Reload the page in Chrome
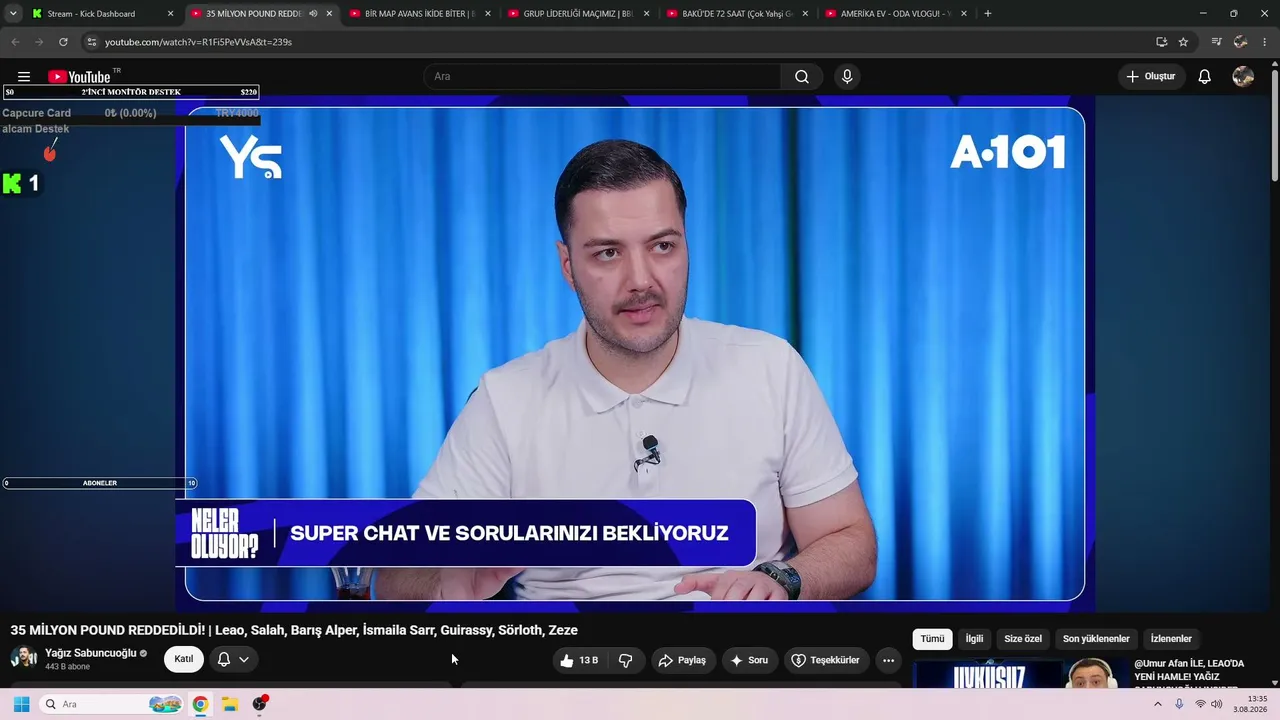1280x720 pixels. 63,42
